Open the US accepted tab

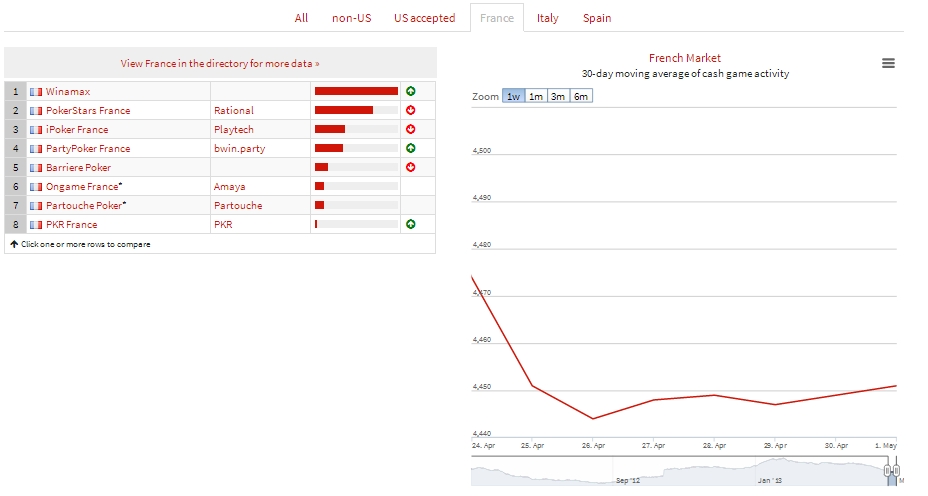[x=424, y=18]
